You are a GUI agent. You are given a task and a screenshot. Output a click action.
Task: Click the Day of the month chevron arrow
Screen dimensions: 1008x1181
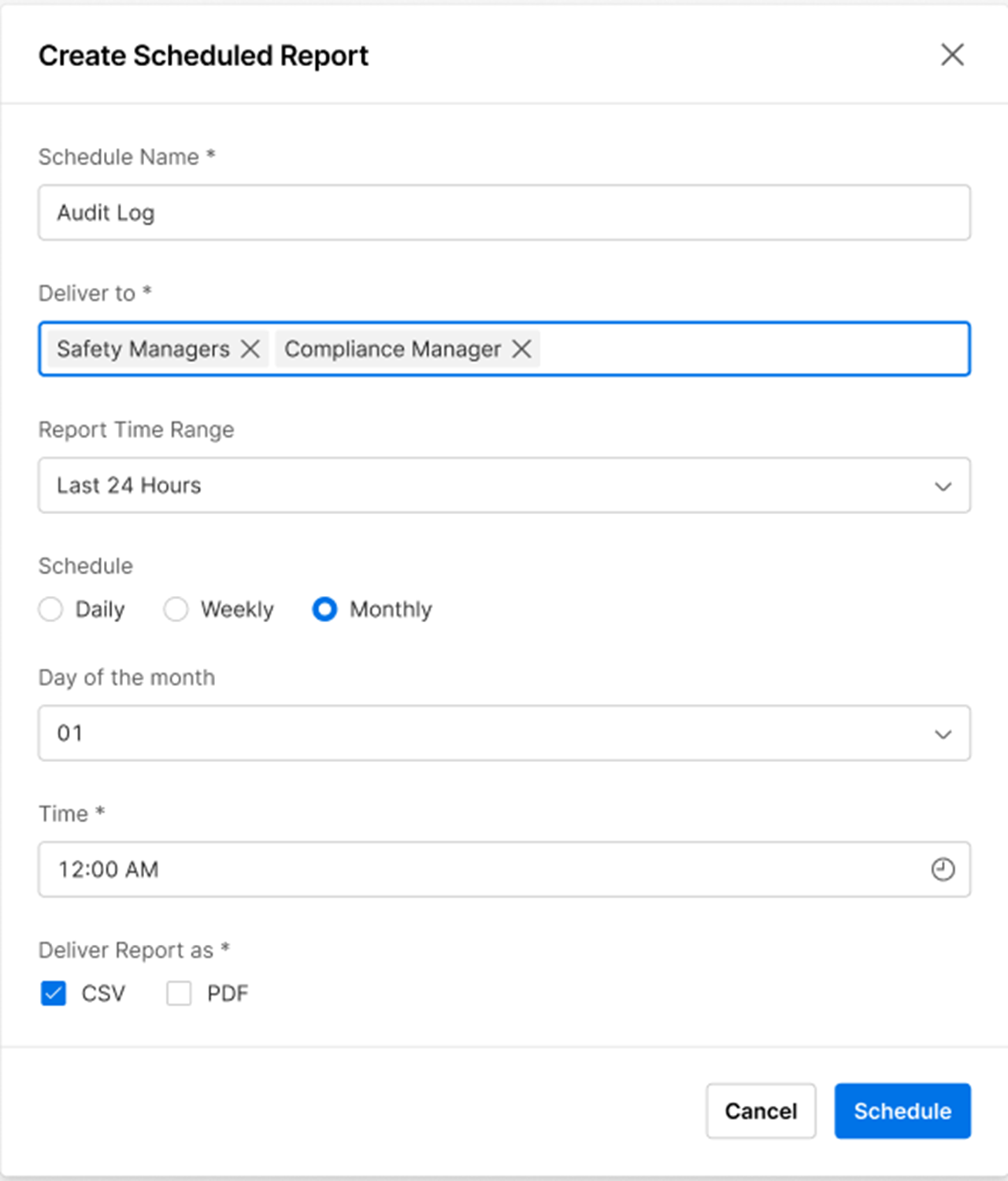click(943, 735)
